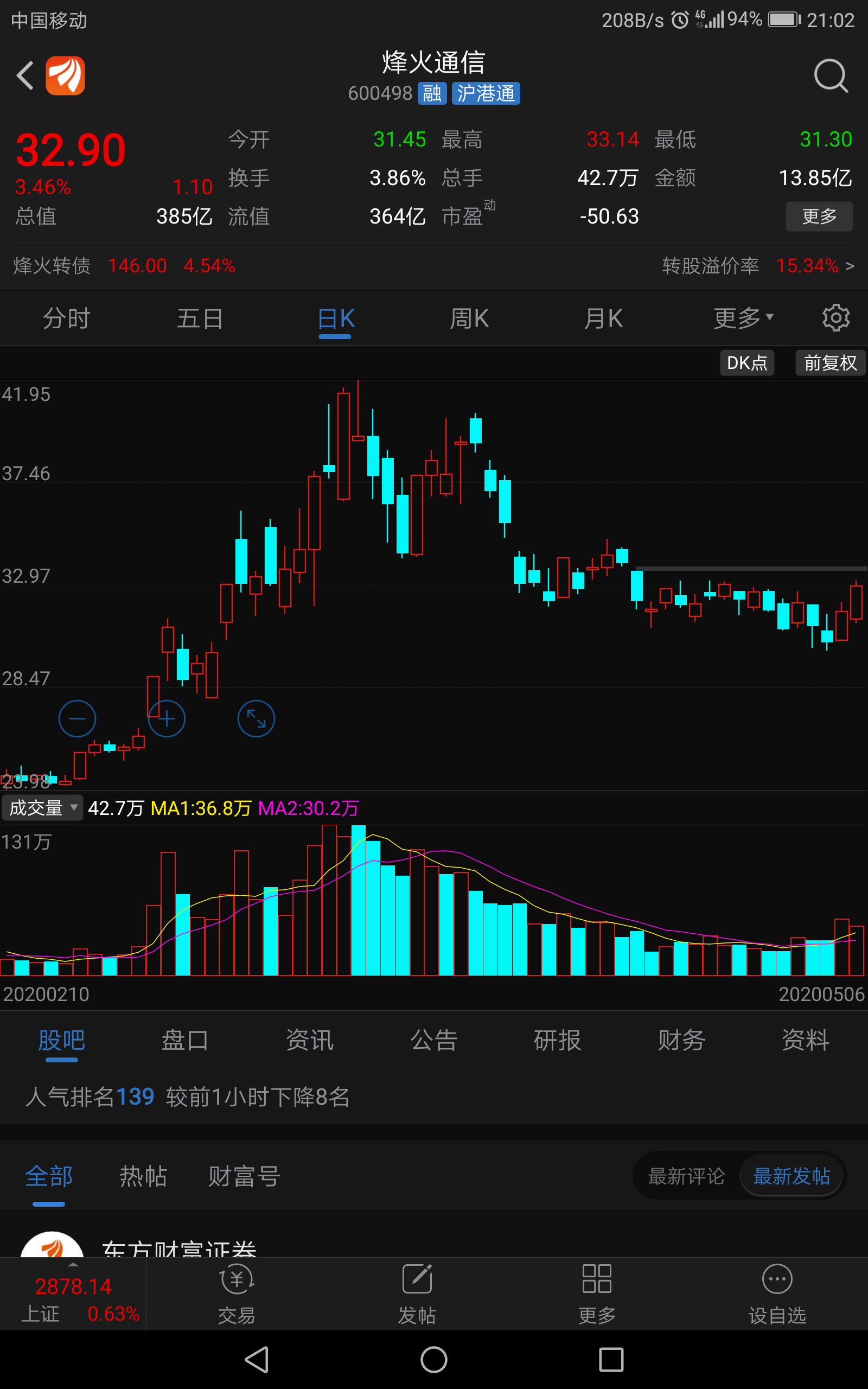868x1389 pixels.
Task: Tap the 沪港通 badge
Action: (x=486, y=93)
